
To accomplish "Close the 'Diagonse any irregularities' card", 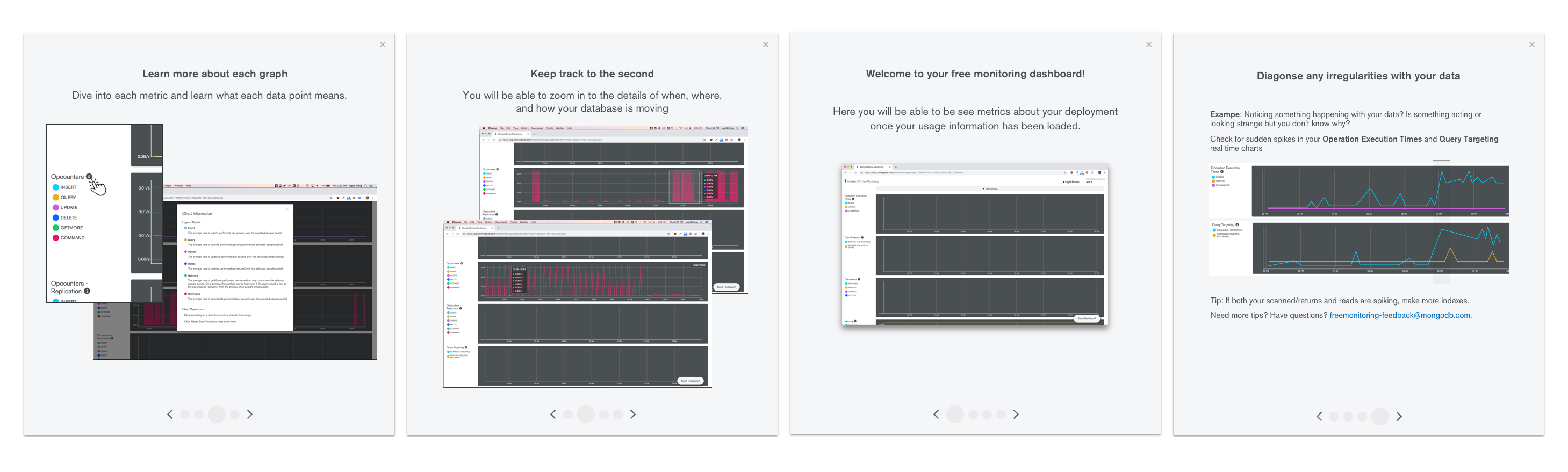I will pyautogui.click(x=1531, y=45).
